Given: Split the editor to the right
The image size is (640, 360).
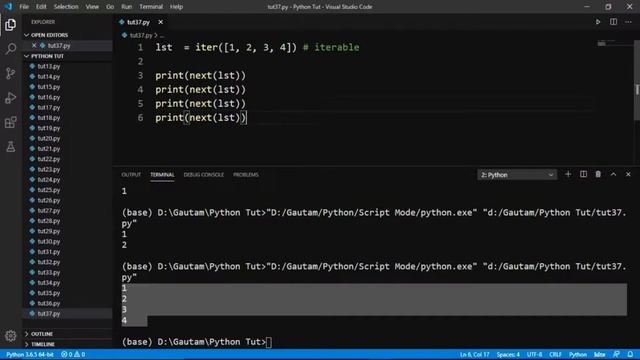Looking at the screenshot, I should (x=613, y=22).
